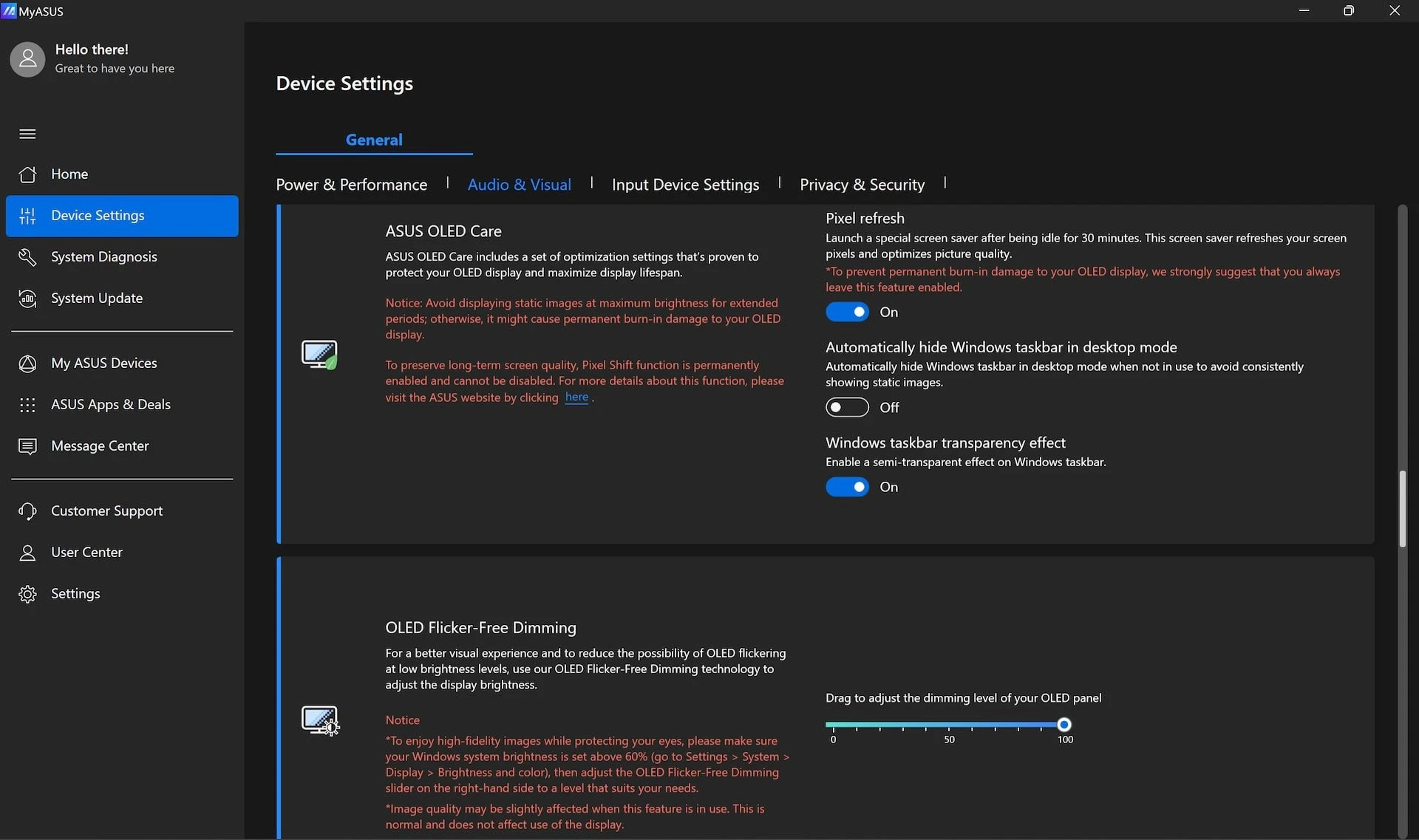Click the My ASUS Devices icon
Screen dimensions: 1419x840
(27, 363)
